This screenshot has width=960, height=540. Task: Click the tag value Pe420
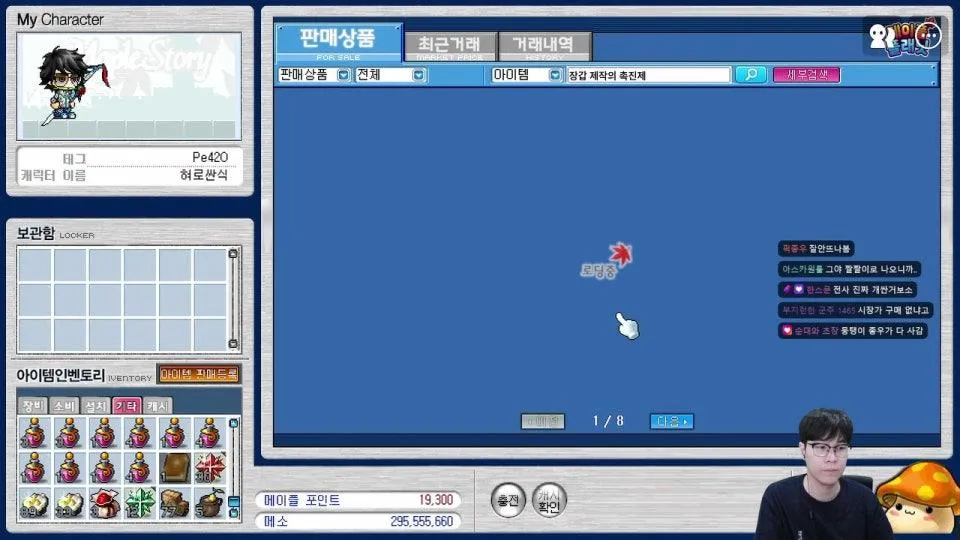point(210,157)
